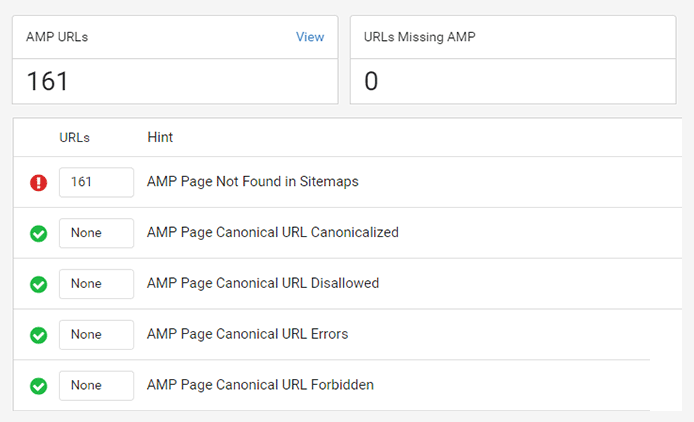Open AMP Page Not Found in Sitemaps hint
The height and width of the screenshot is (422, 694).
point(253,182)
